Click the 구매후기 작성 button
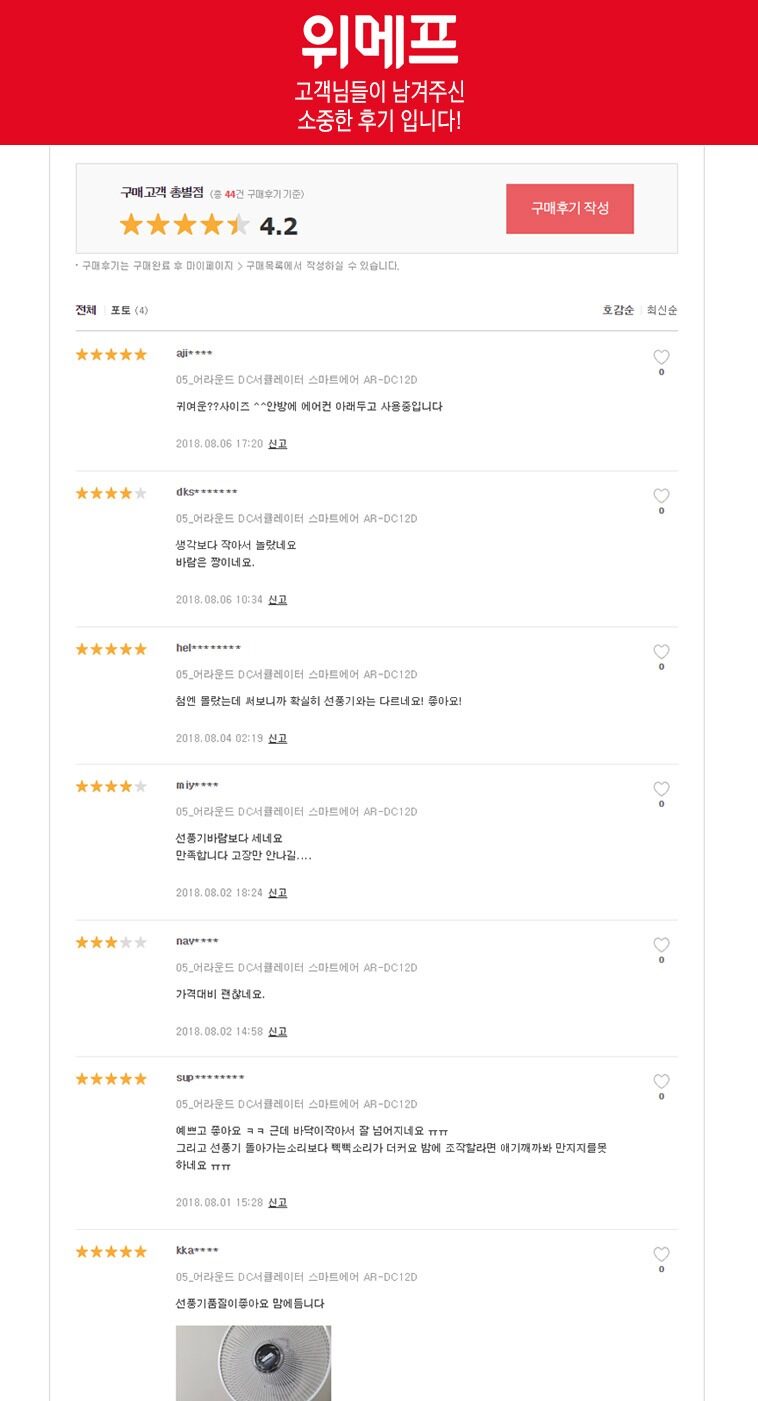758x1401 pixels. pos(570,208)
